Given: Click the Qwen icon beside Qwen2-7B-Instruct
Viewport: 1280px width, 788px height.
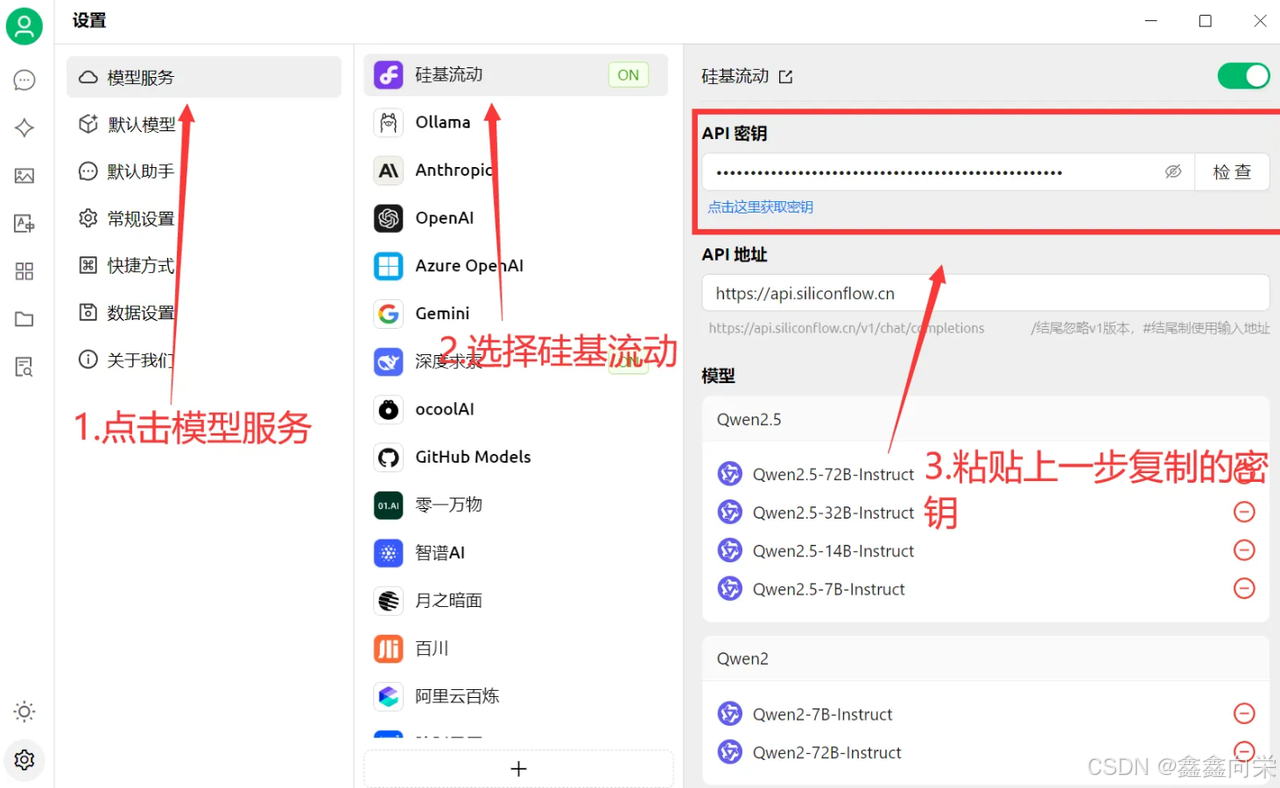Looking at the screenshot, I should click(730, 714).
